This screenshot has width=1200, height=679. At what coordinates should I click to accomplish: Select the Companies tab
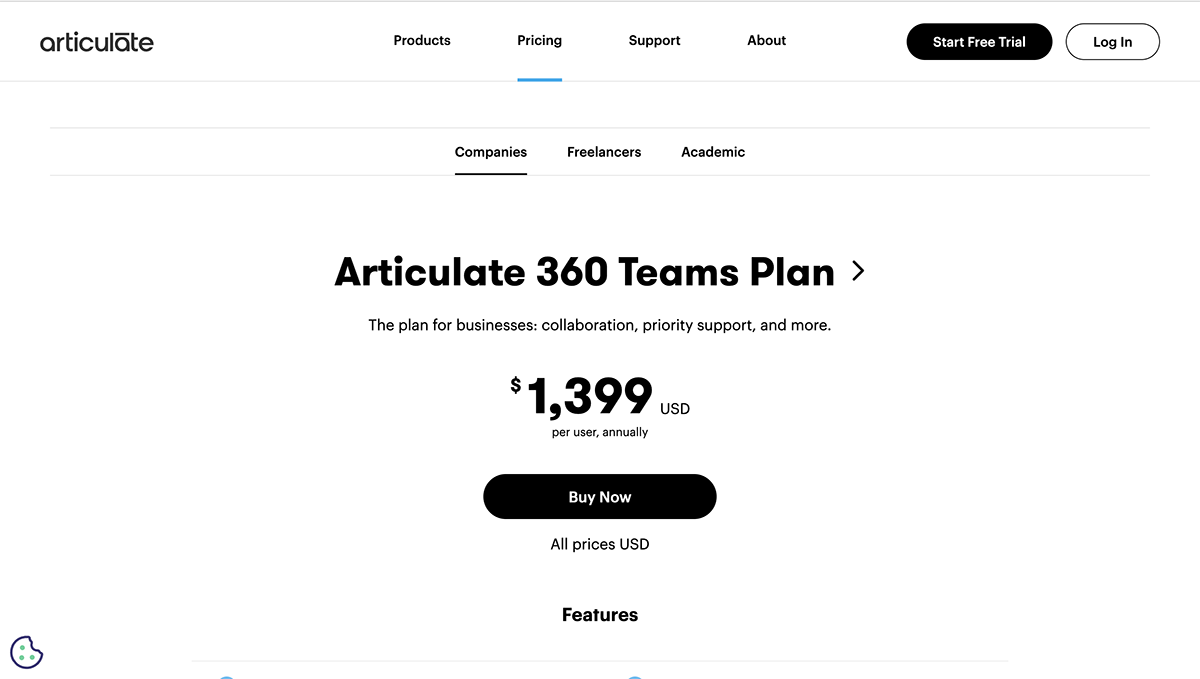tap(490, 152)
